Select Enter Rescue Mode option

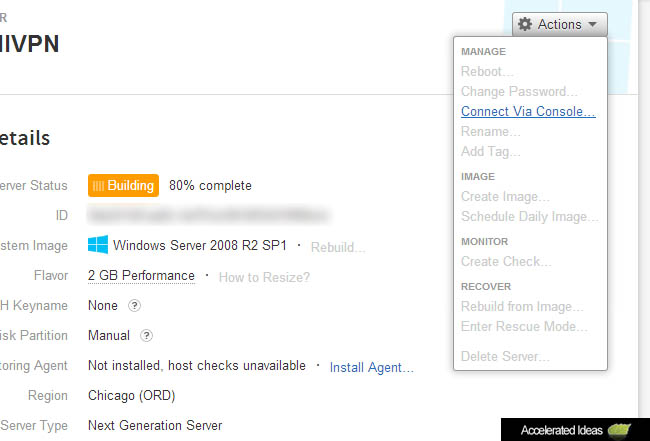(524, 327)
